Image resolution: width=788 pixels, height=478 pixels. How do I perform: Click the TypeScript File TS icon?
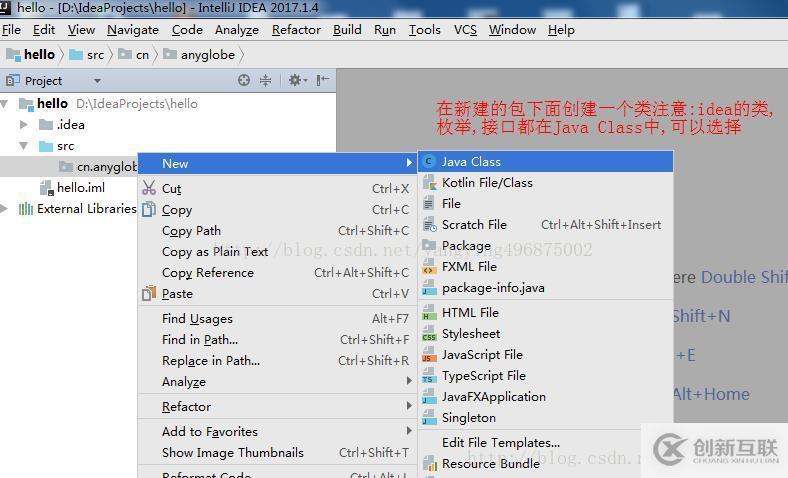[x=429, y=376]
